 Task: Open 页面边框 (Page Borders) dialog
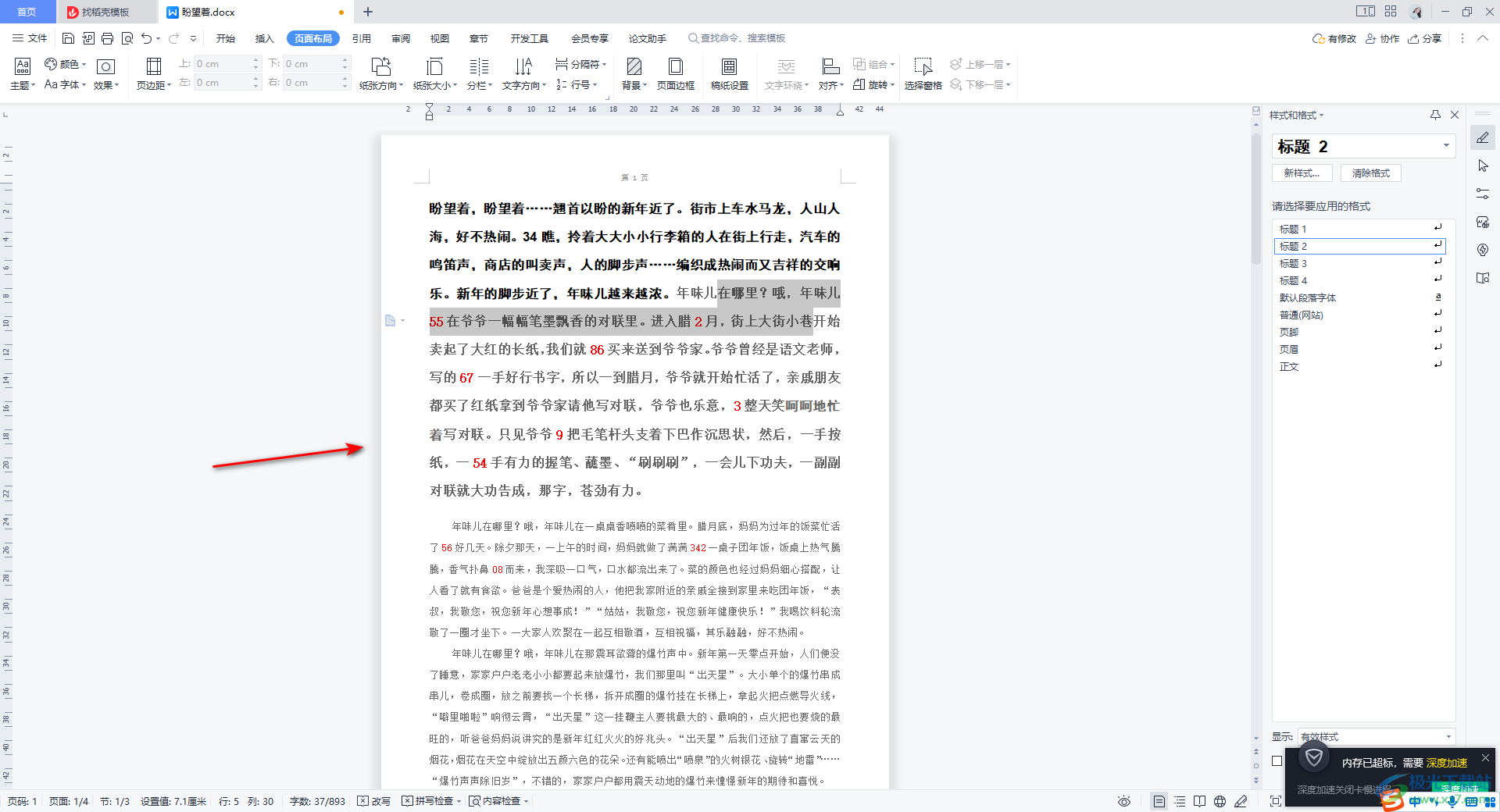pyautogui.click(x=676, y=74)
